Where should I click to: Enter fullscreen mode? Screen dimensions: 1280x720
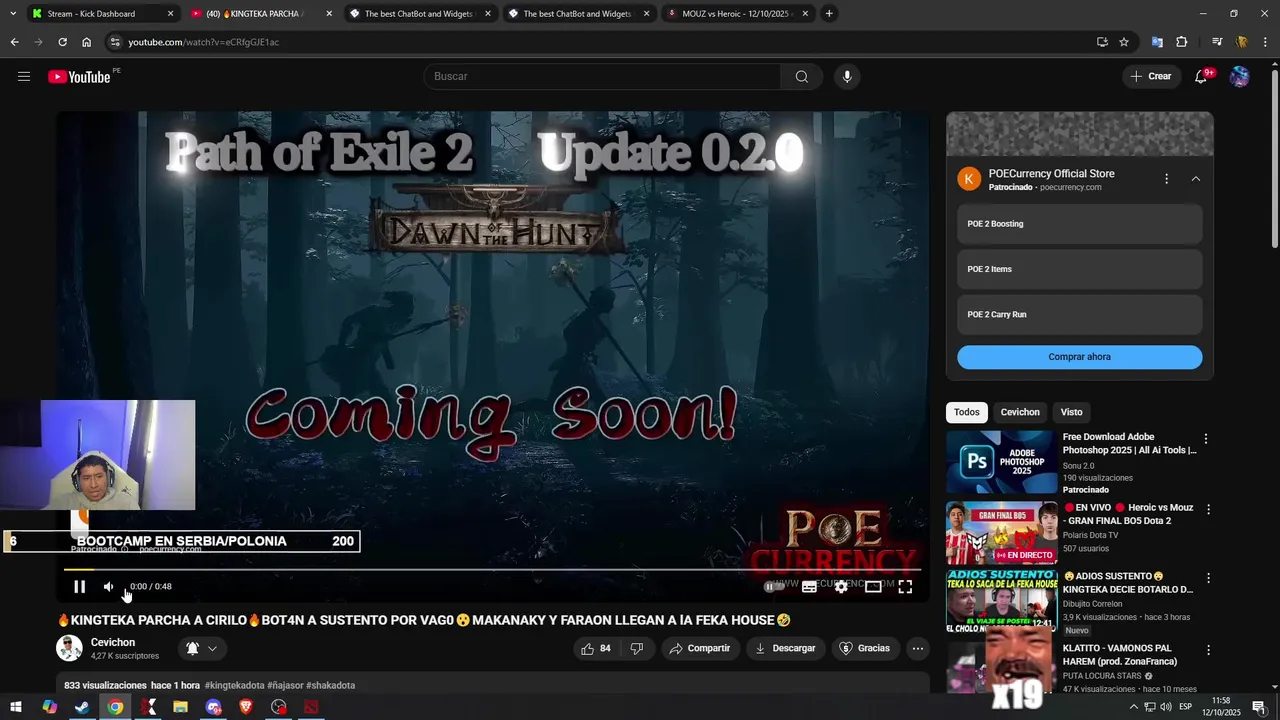pyautogui.click(x=905, y=587)
